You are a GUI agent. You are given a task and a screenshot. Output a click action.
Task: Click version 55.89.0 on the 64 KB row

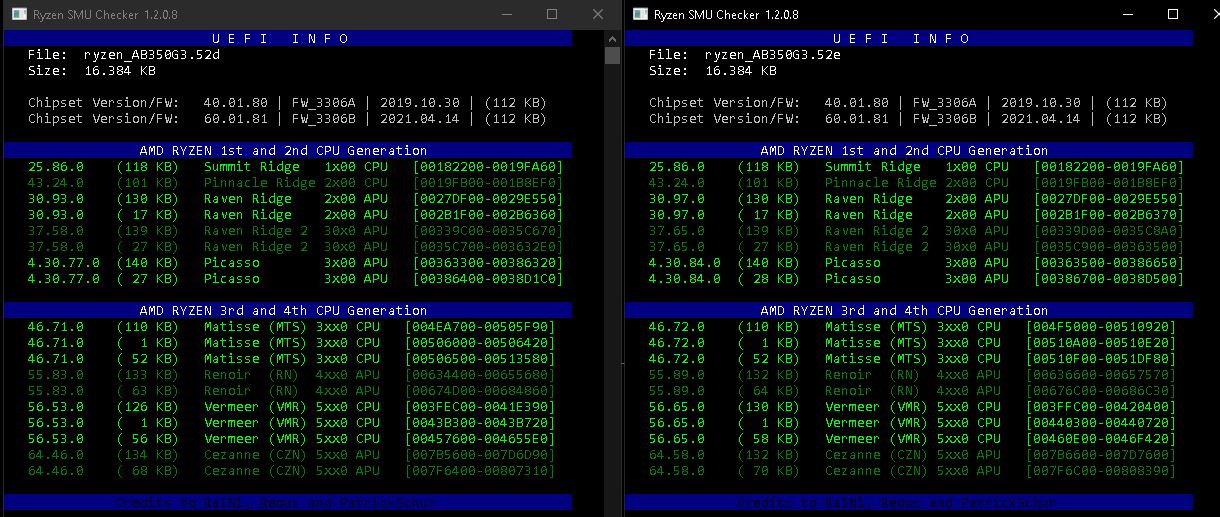677,391
